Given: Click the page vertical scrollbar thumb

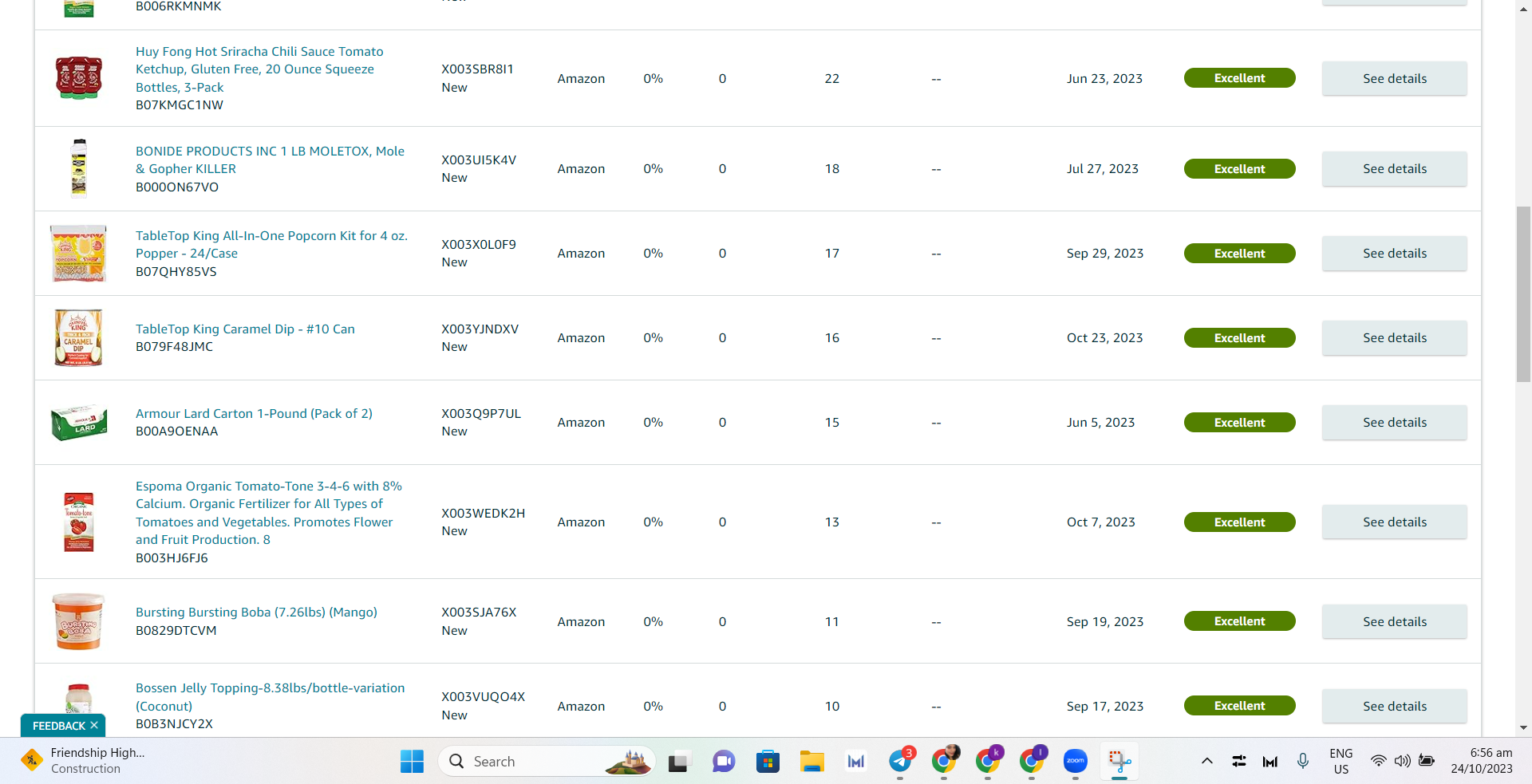Looking at the screenshot, I should coord(1523,294).
